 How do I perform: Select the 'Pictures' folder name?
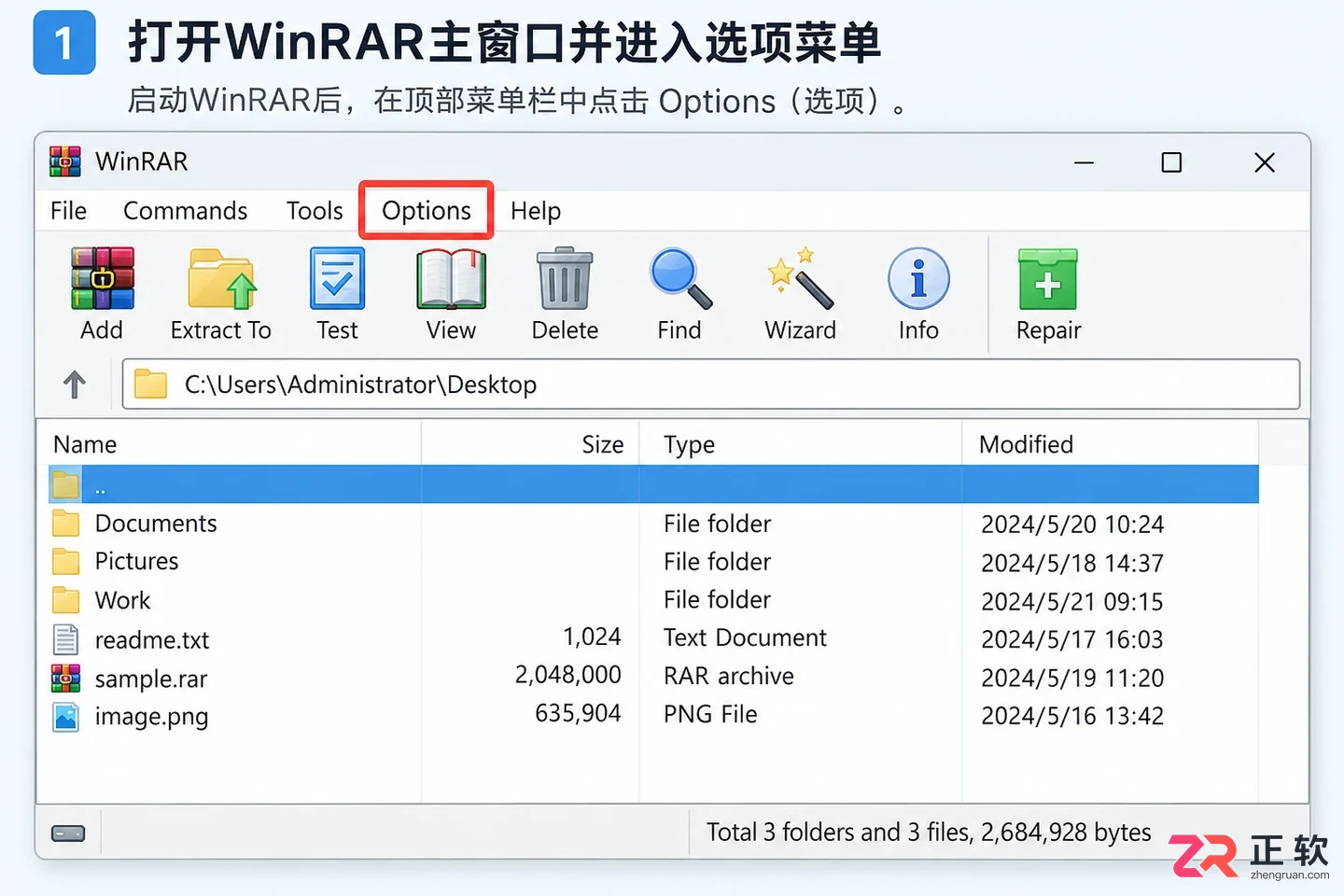click(136, 561)
